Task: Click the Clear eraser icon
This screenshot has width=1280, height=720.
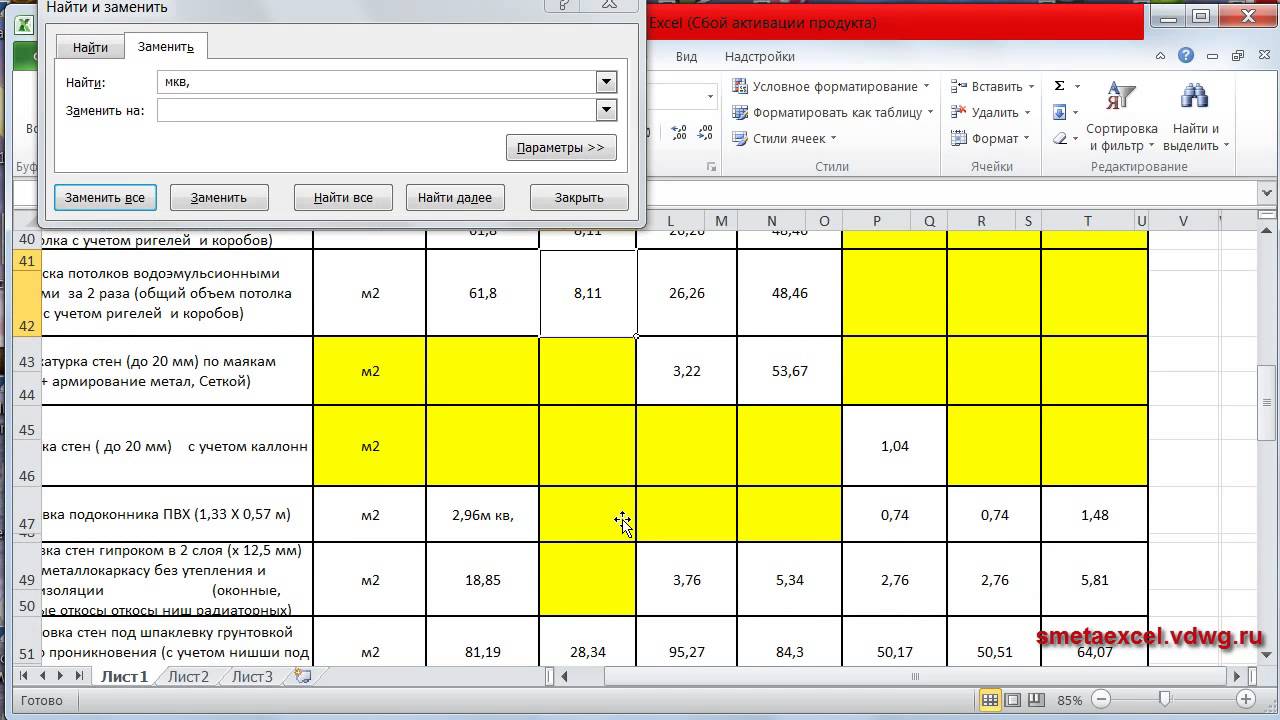Action: (1060, 138)
